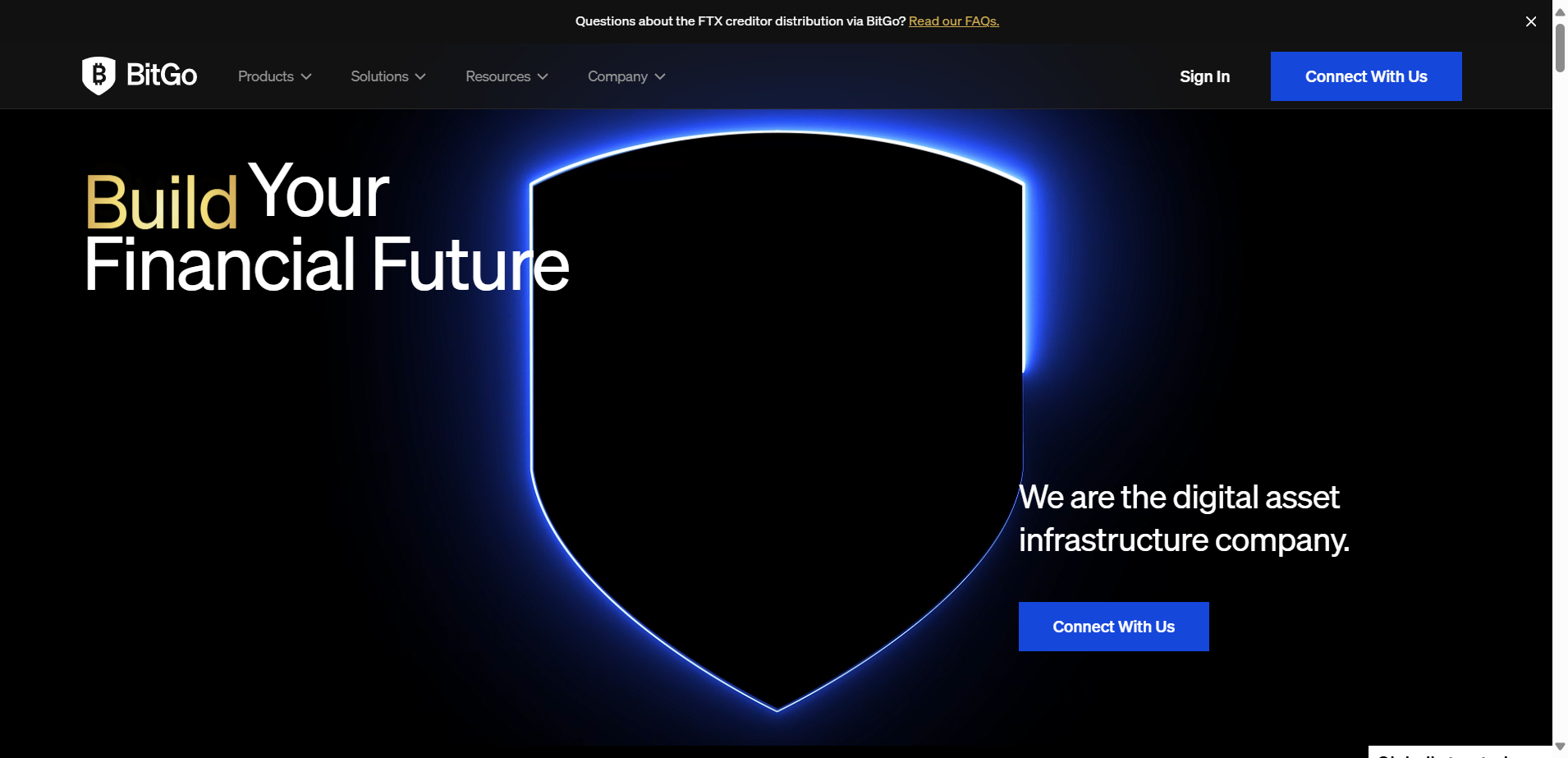Click the Company dropdown chevron
Screen dimensions: 1568x758
coord(660,76)
